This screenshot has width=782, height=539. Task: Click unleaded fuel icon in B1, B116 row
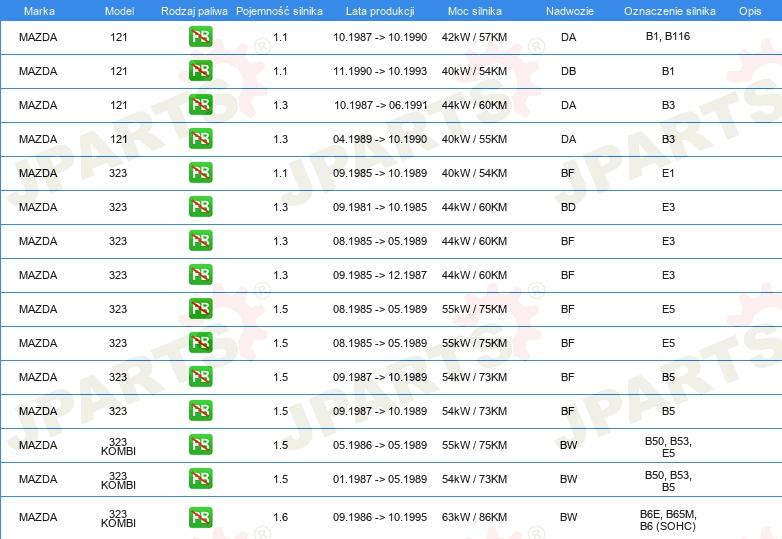point(200,37)
